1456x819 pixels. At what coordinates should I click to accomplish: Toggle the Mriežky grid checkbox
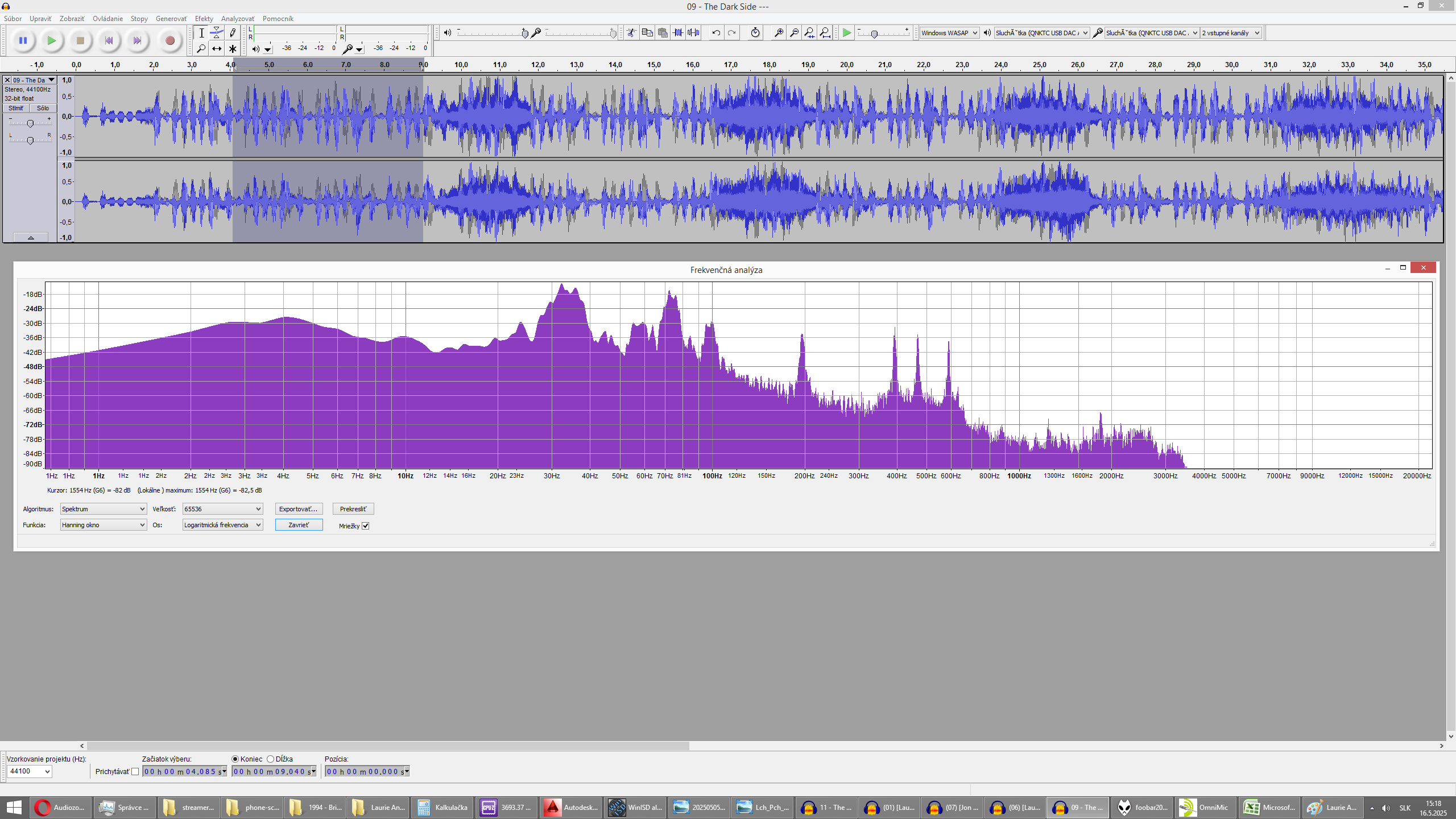click(366, 526)
